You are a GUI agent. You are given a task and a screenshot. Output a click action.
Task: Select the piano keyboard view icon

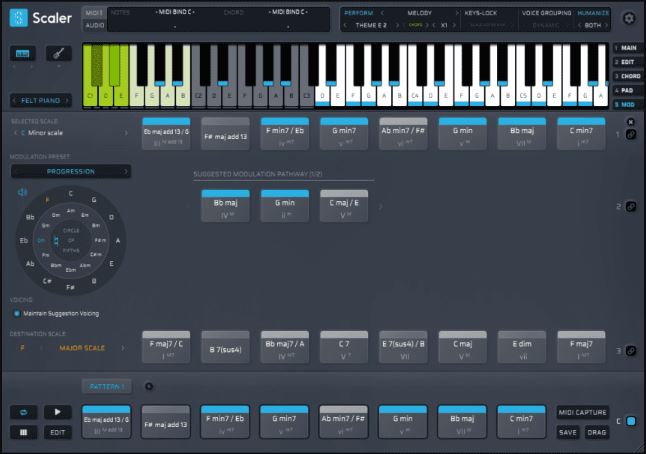point(23,54)
